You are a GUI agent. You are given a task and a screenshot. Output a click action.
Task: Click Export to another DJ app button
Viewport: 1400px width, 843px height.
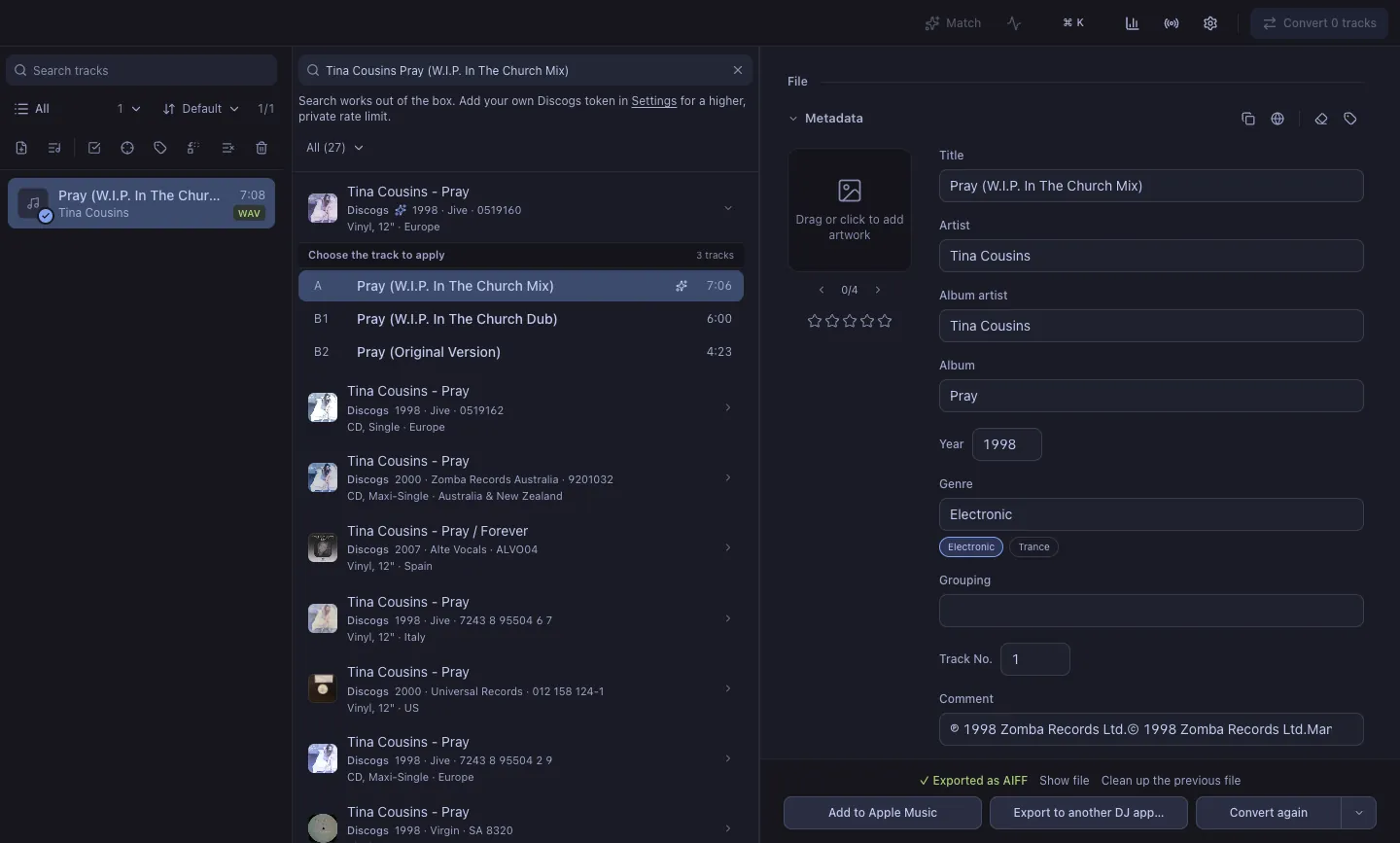pyautogui.click(x=1089, y=813)
